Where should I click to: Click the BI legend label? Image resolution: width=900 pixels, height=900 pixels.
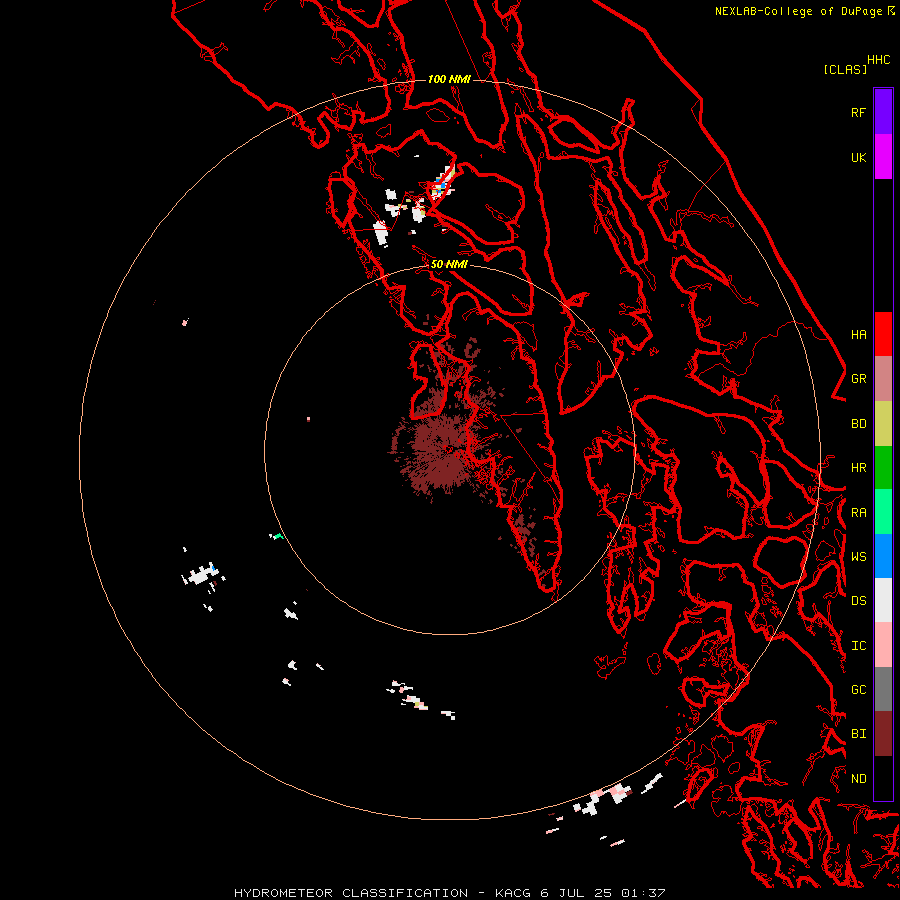pos(858,734)
